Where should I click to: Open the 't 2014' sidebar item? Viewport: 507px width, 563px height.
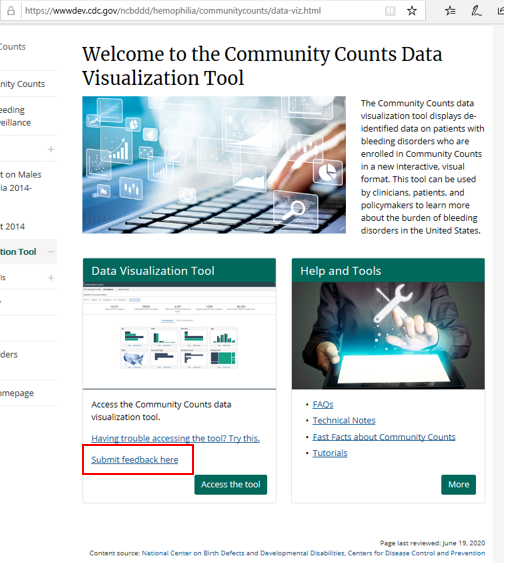(13, 227)
